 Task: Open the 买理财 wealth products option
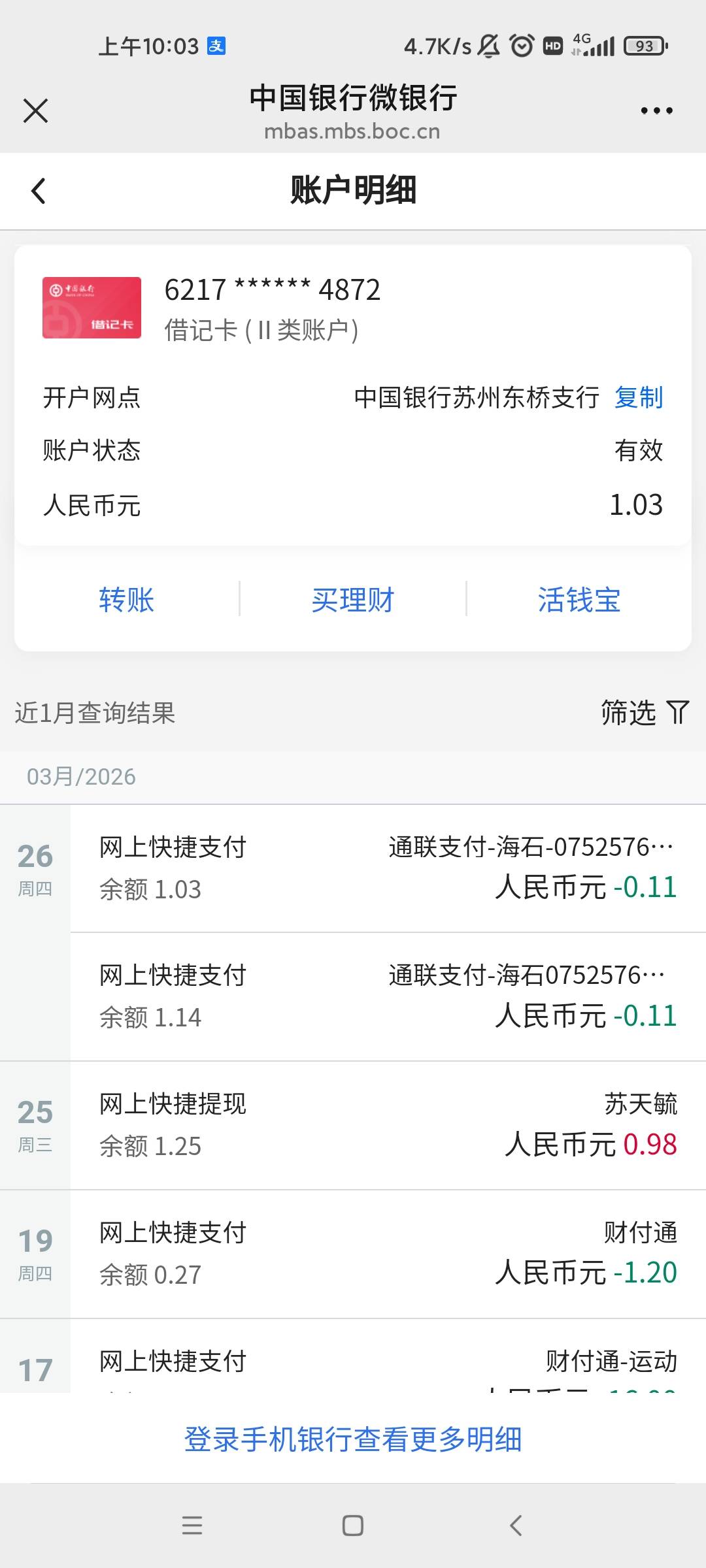[353, 599]
